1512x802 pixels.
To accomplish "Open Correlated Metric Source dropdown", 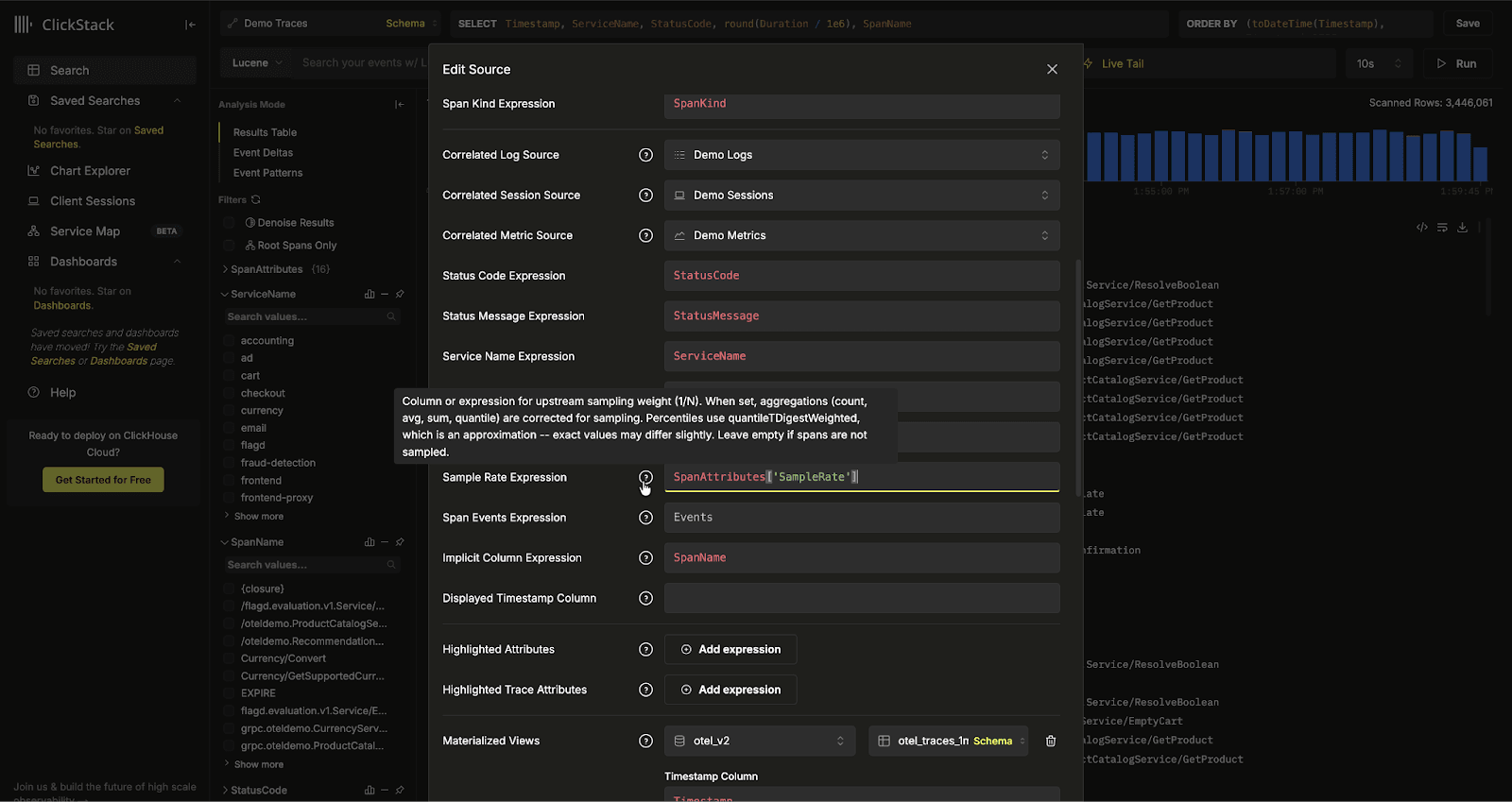I will (x=861, y=236).
